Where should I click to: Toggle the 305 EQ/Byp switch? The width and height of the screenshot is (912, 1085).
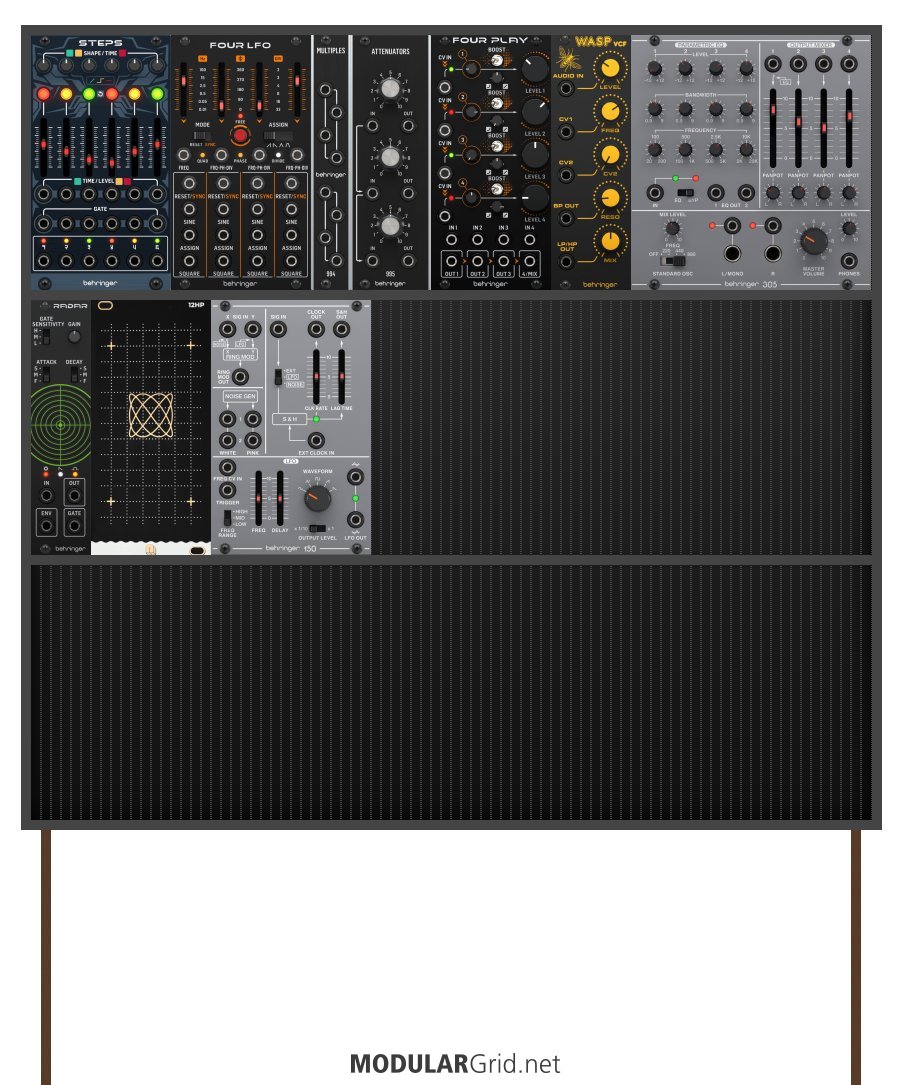coord(685,192)
